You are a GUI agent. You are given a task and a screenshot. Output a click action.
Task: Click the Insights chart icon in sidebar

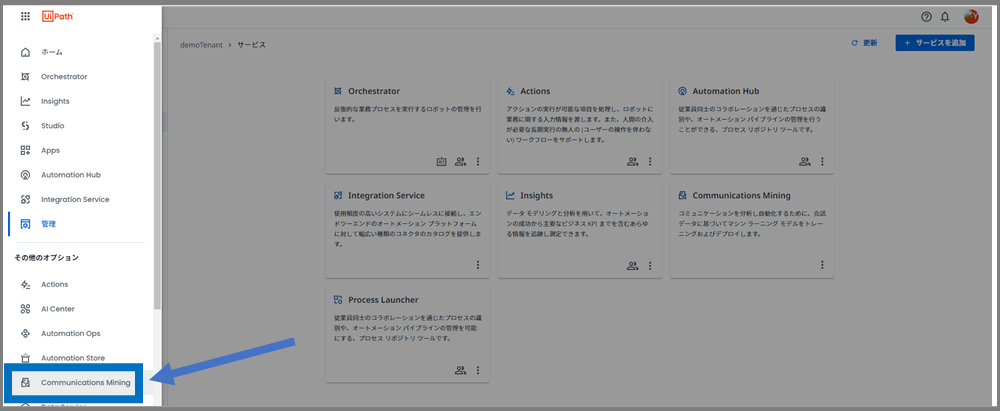point(26,101)
